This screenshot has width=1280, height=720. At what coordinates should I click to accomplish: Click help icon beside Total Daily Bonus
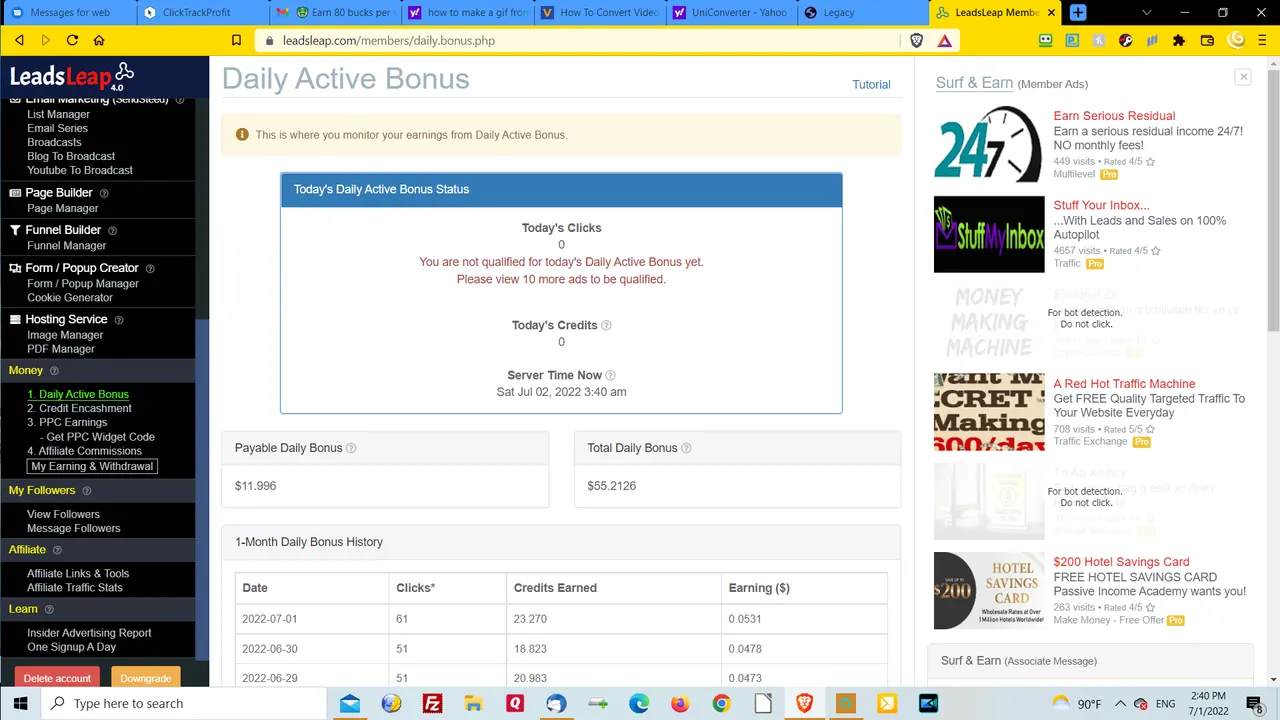point(686,448)
